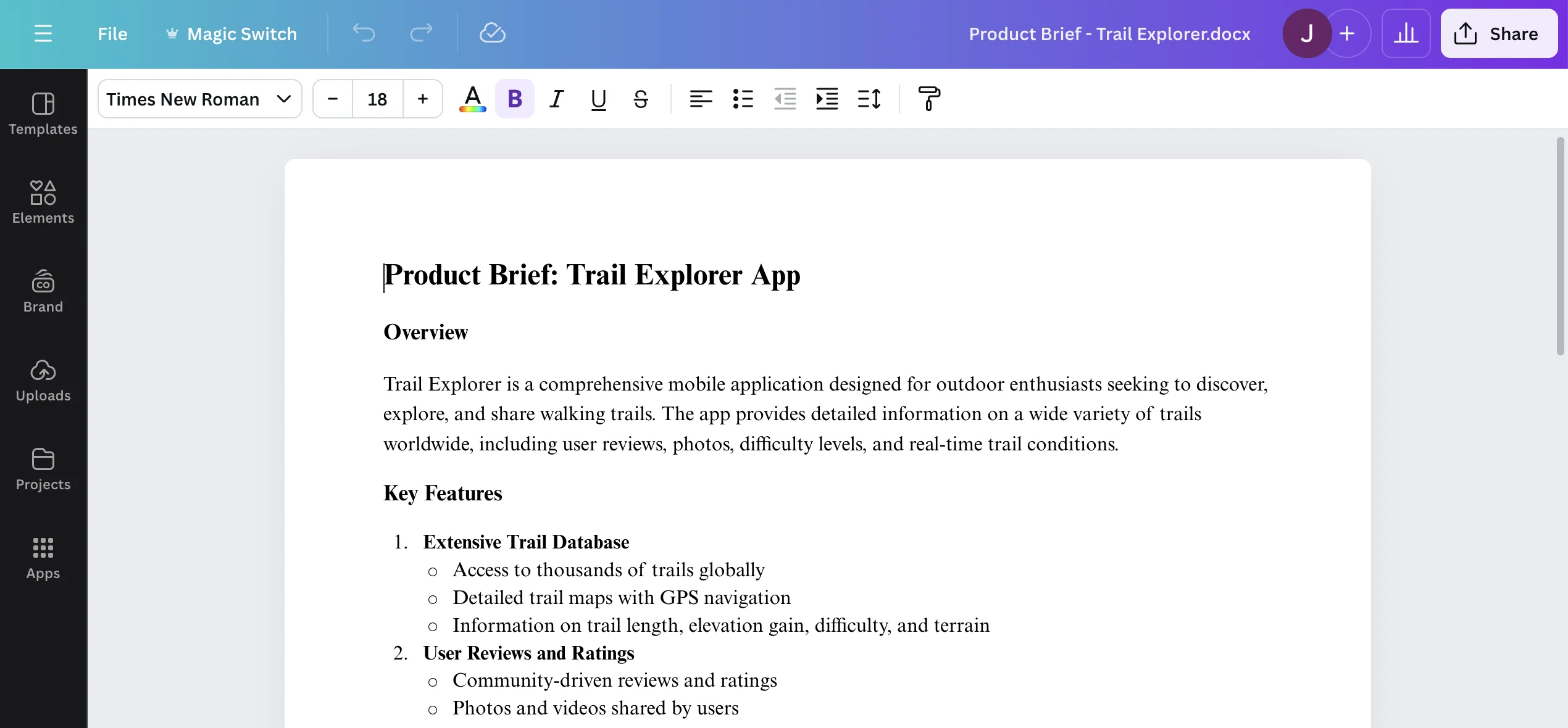Click the Share button
Screen dimensions: 1568x728
[1498, 33]
